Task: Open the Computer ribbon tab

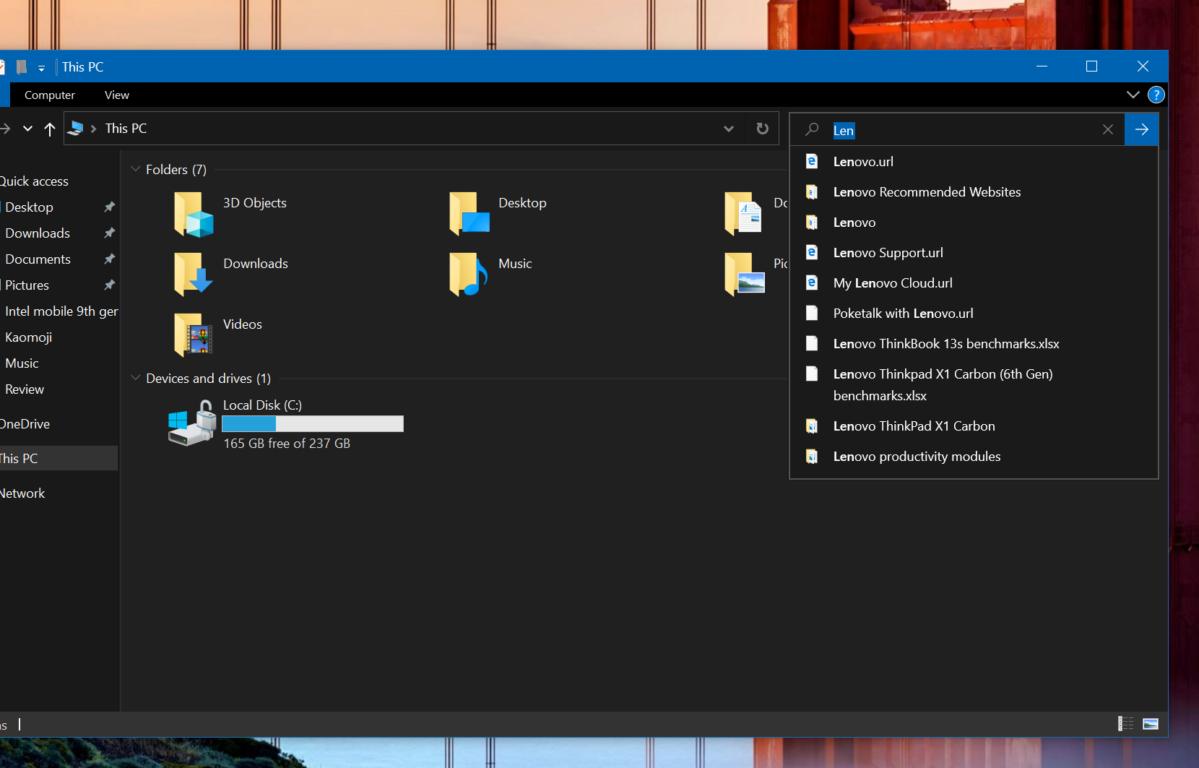Action: [50, 95]
